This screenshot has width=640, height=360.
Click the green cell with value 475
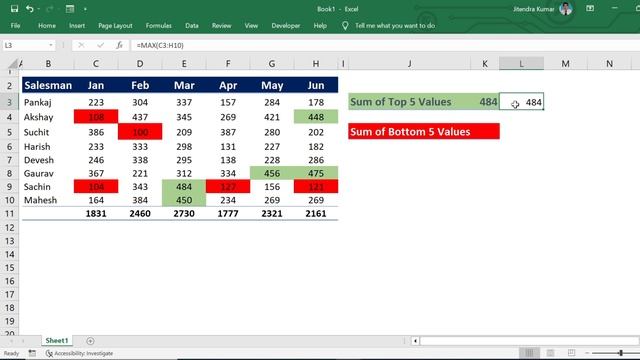click(316, 173)
